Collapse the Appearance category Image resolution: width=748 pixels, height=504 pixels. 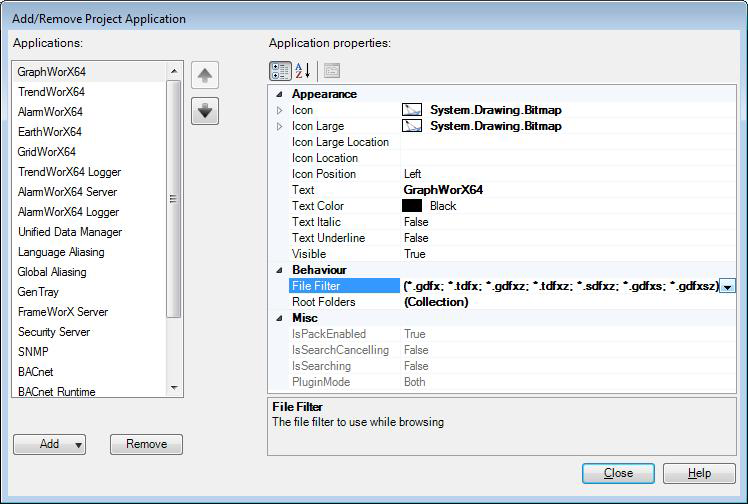pyautogui.click(x=279, y=94)
